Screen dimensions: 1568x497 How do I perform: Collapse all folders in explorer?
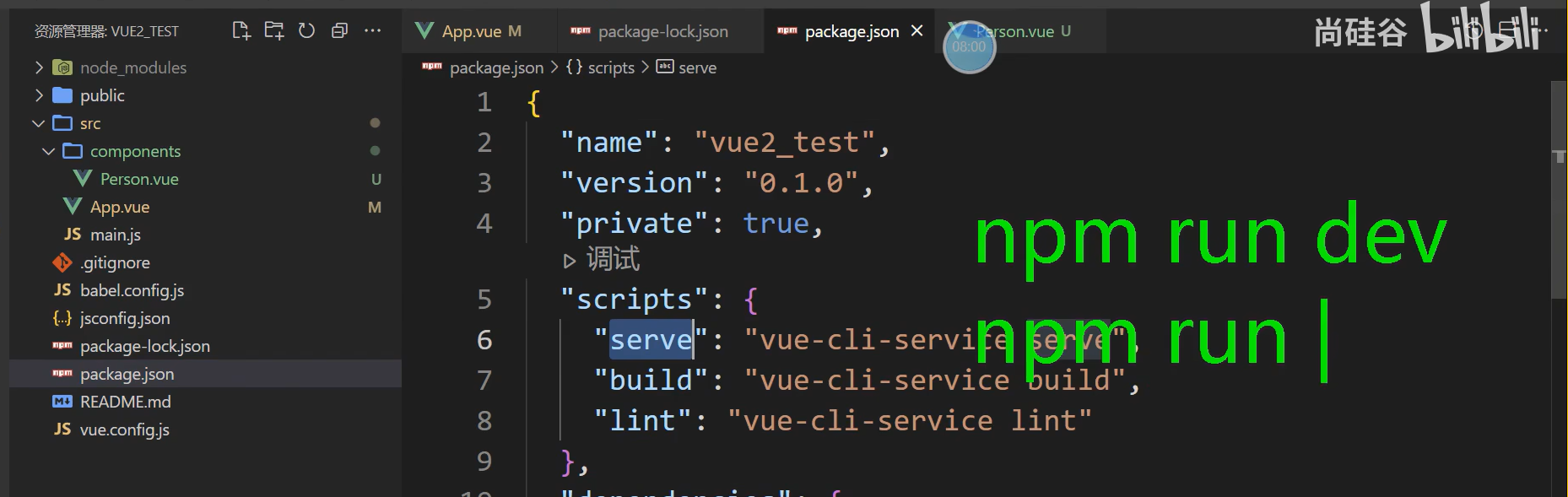click(339, 31)
